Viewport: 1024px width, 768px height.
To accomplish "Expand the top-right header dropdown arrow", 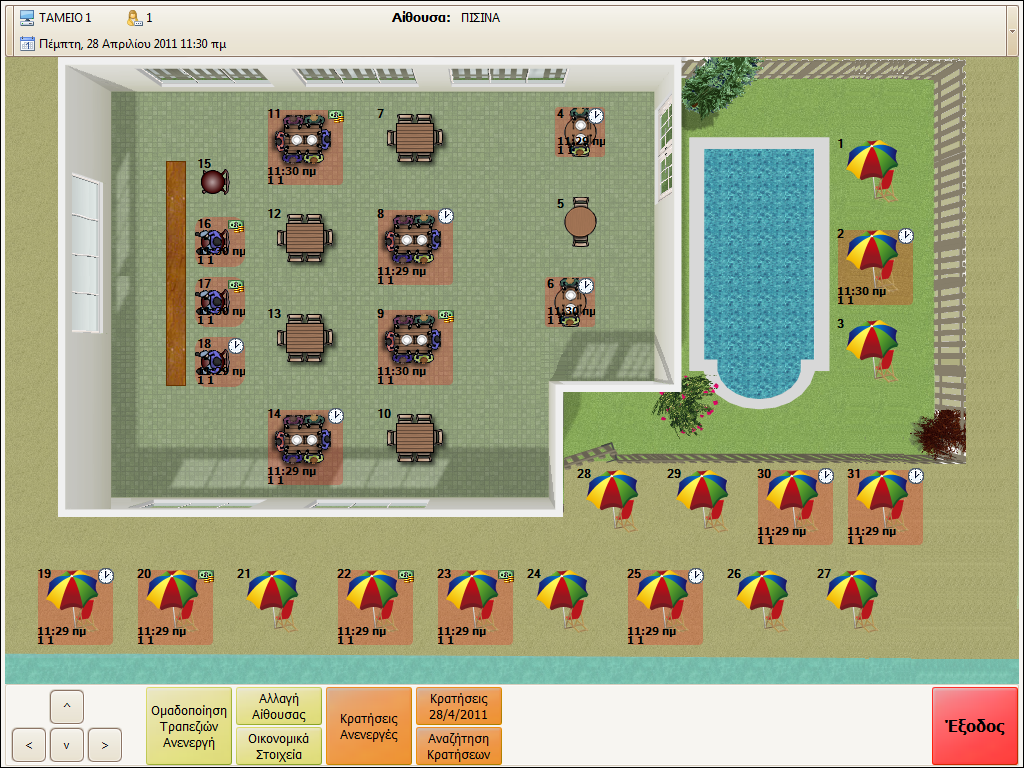I will pyautogui.click(x=1012, y=31).
